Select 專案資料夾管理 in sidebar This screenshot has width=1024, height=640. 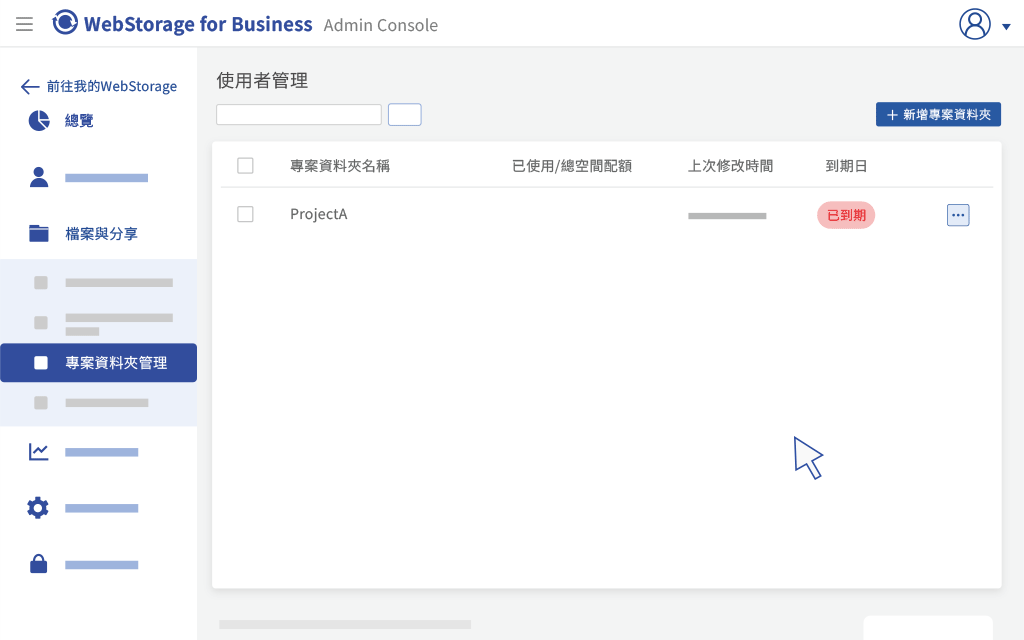[99, 362]
